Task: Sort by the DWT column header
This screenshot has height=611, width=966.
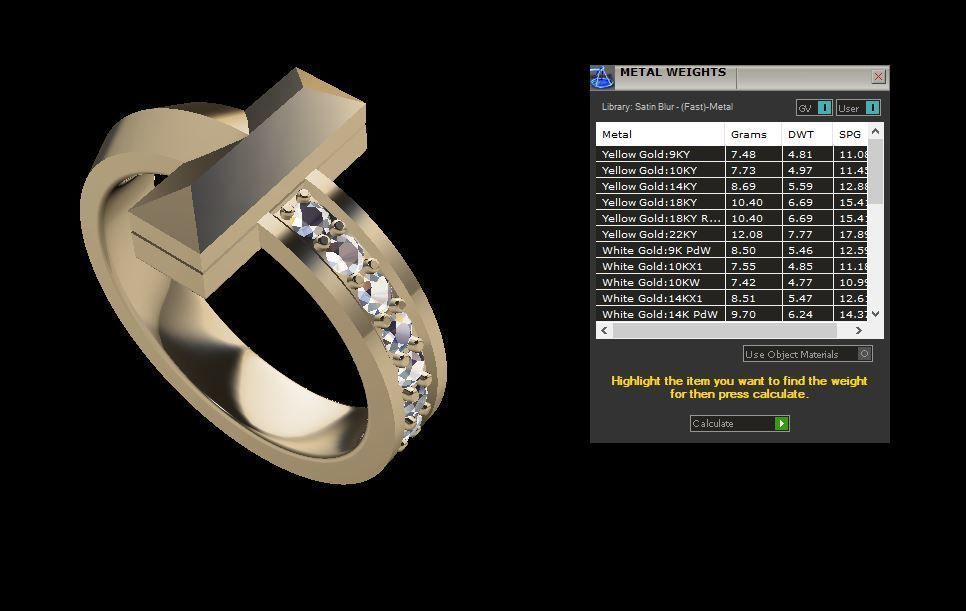Action: 807,134
